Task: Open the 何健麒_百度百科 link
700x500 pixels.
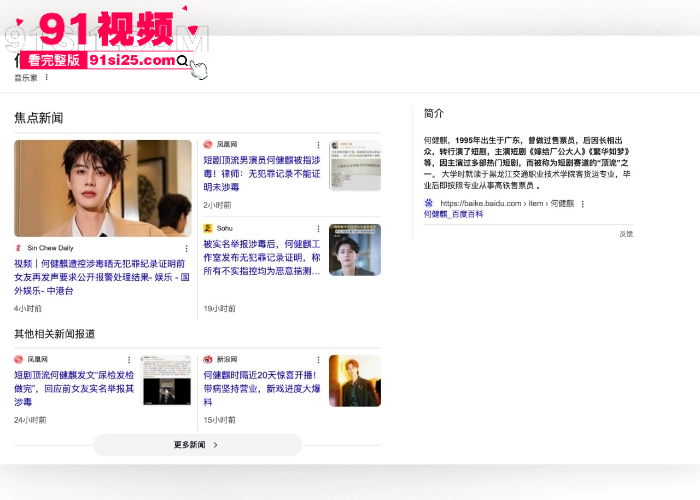Action: pos(453,214)
